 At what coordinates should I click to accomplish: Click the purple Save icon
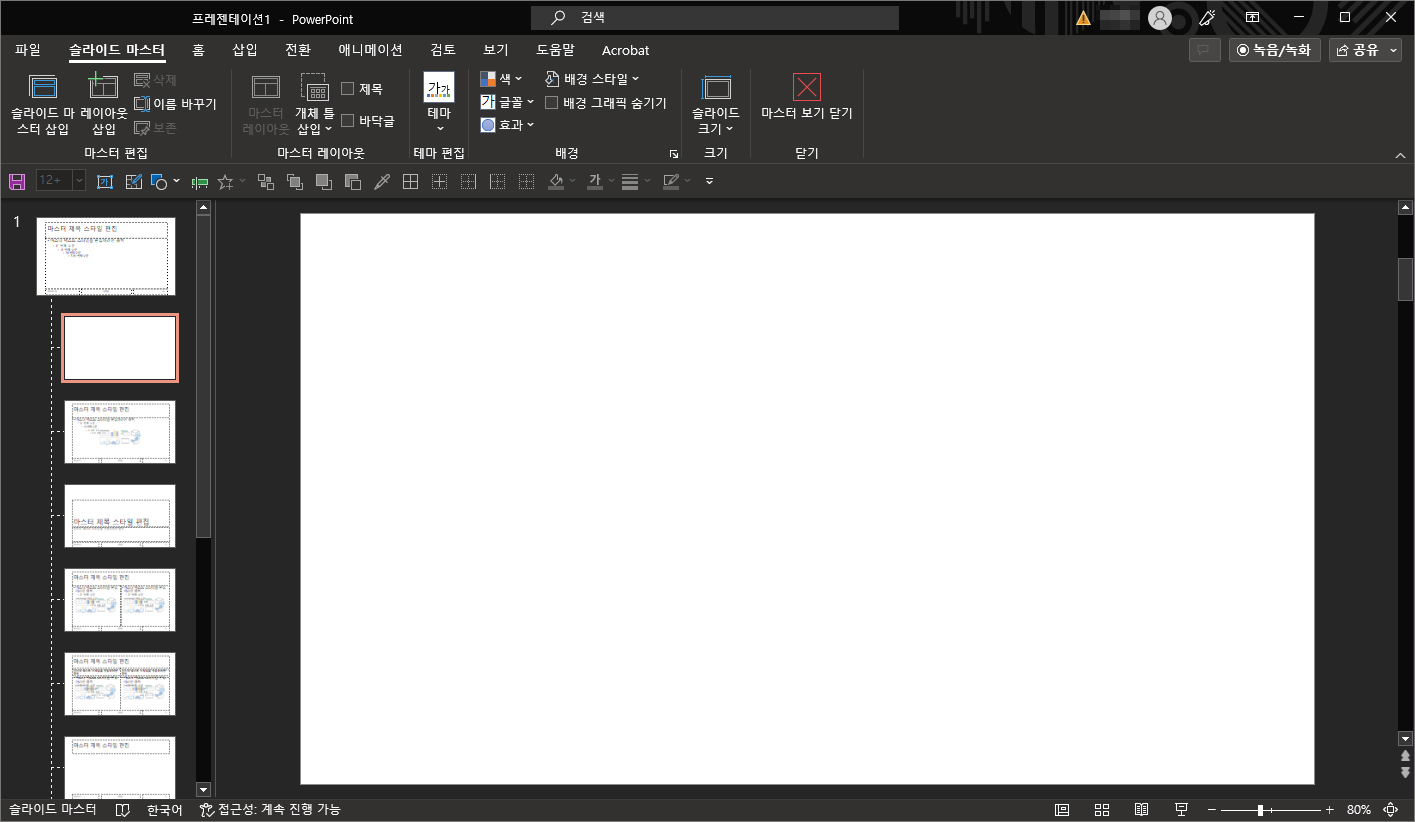point(17,181)
